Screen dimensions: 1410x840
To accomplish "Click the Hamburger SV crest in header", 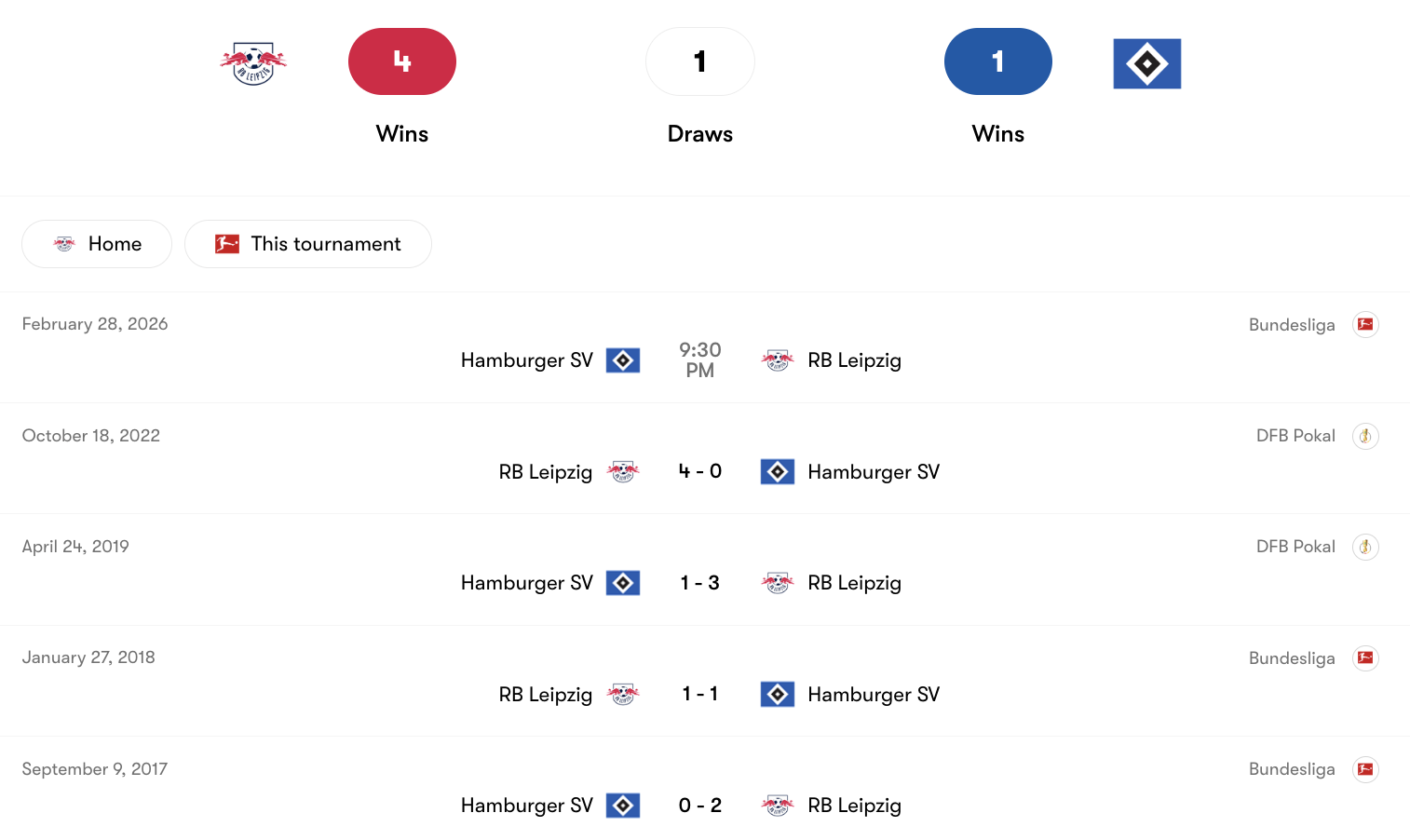I will [1146, 63].
